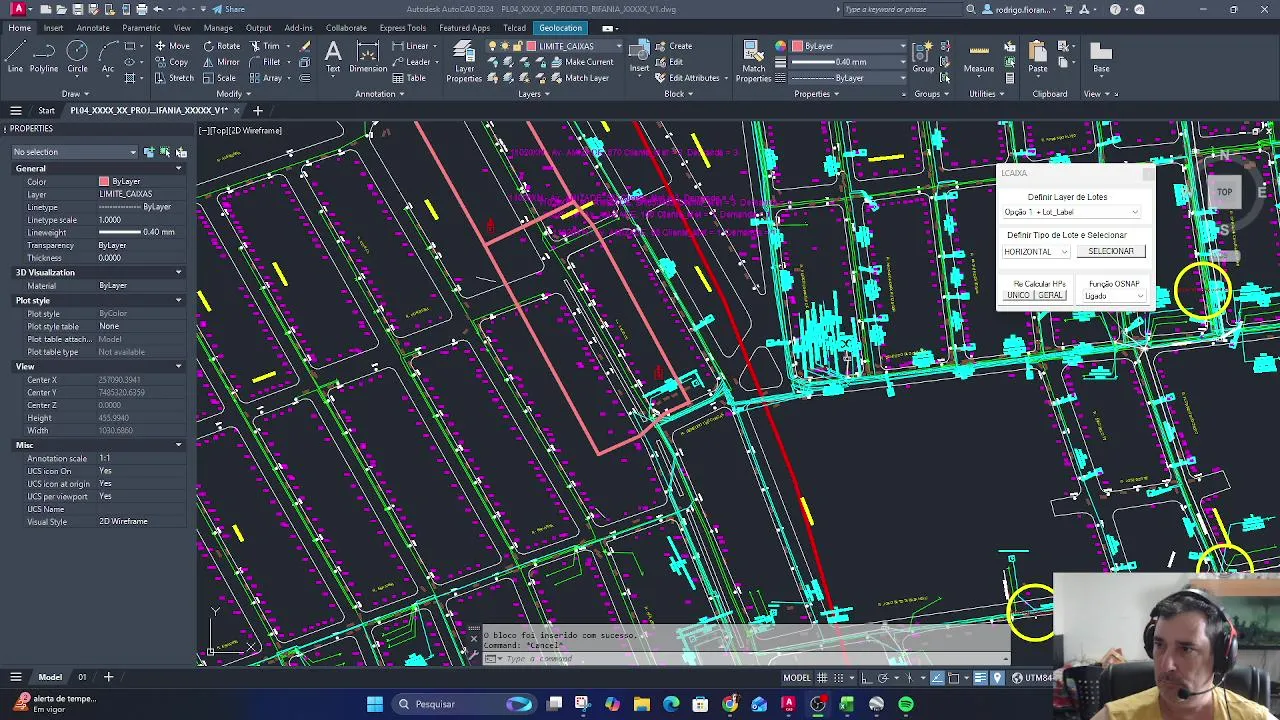Open the Função OSNAP Ligado dropdown
The image size is (1280, 720).
[x=1114, y=296]
